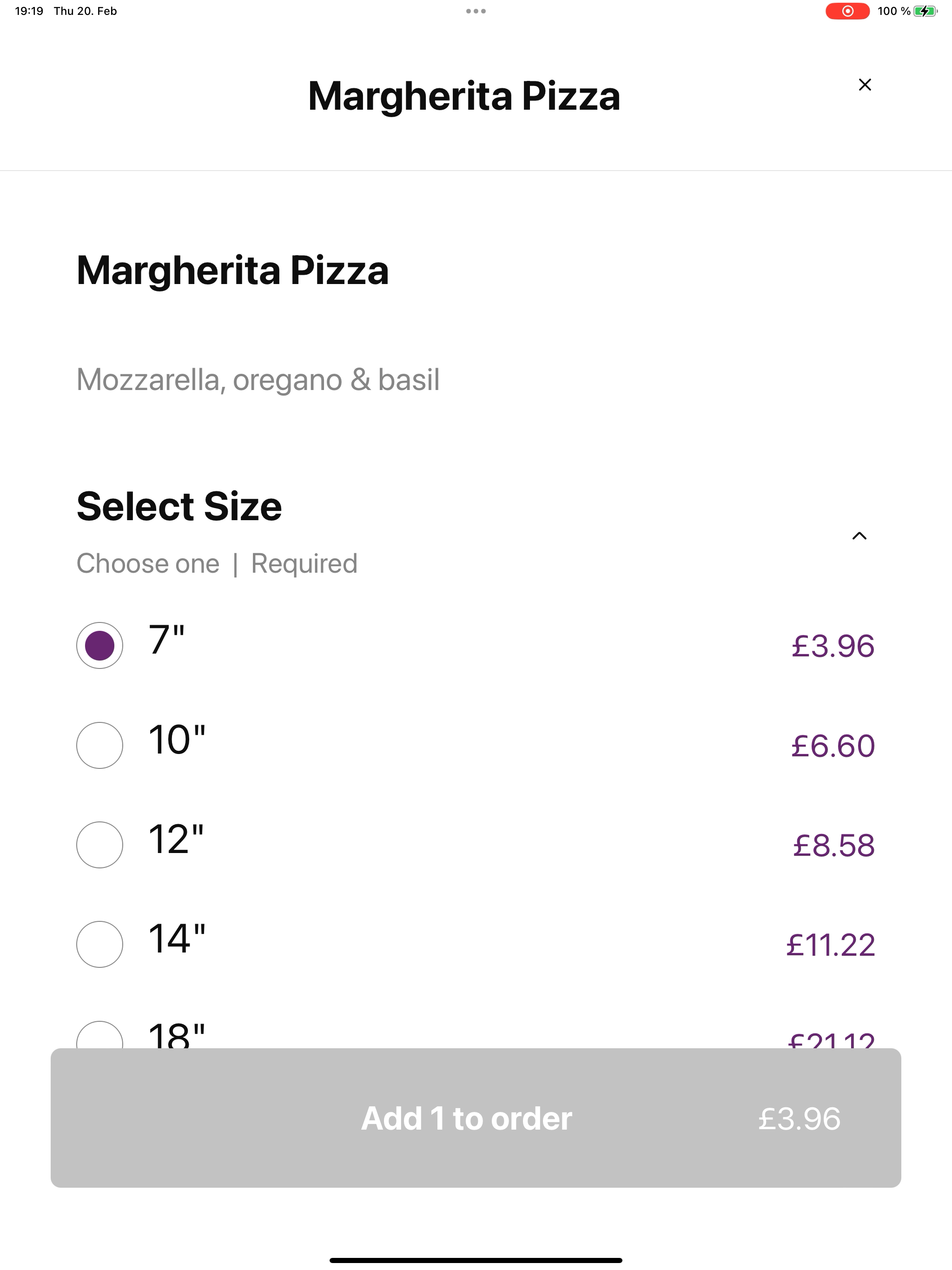Screen dimensions: 952x1270
Task: Select the 7" size radio button
Action: [x=99, y=645]
